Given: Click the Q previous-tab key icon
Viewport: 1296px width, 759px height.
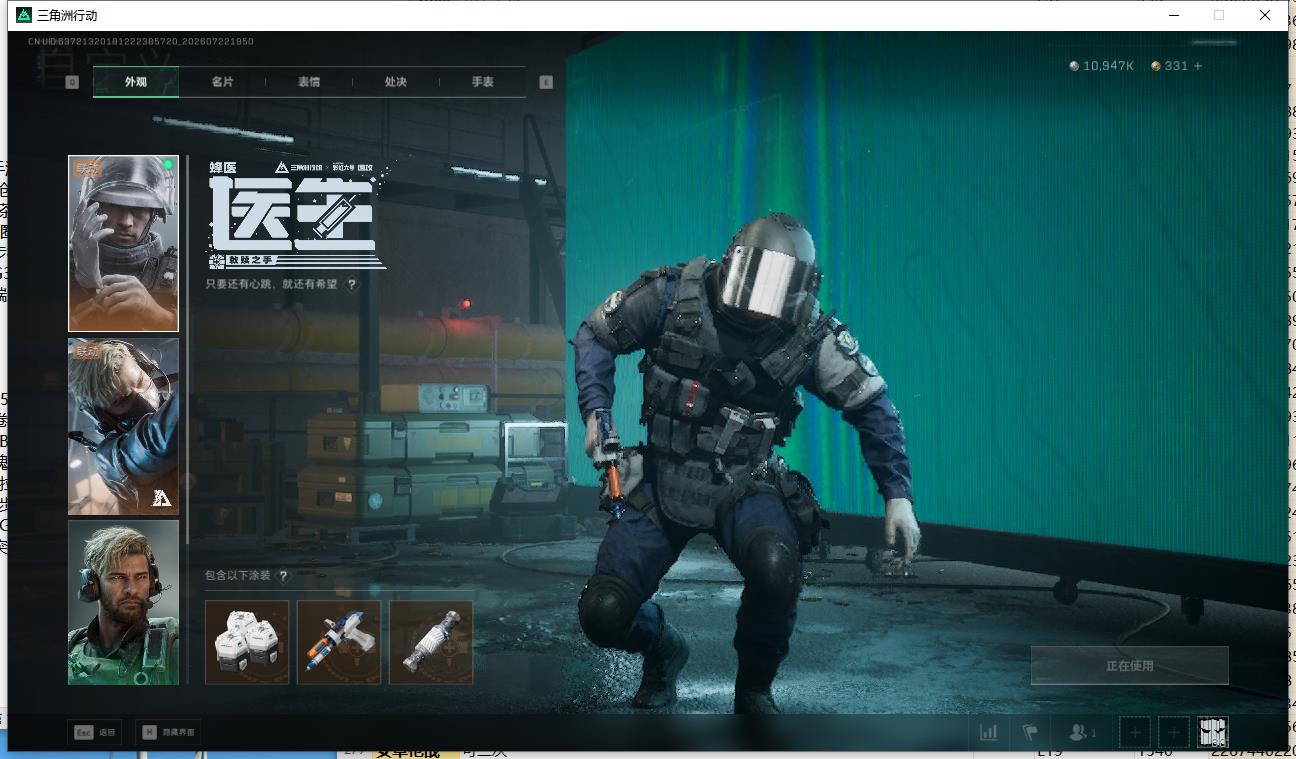Looking at the screenshot, I should [72, 82].
